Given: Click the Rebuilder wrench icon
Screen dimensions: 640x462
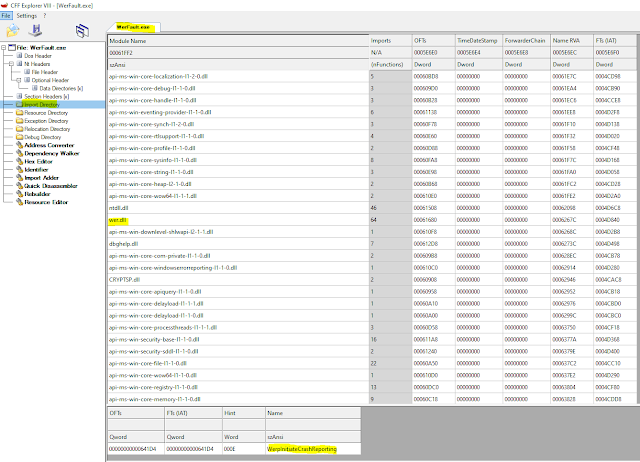Looking at the screenshot, I should click(19, 194).
